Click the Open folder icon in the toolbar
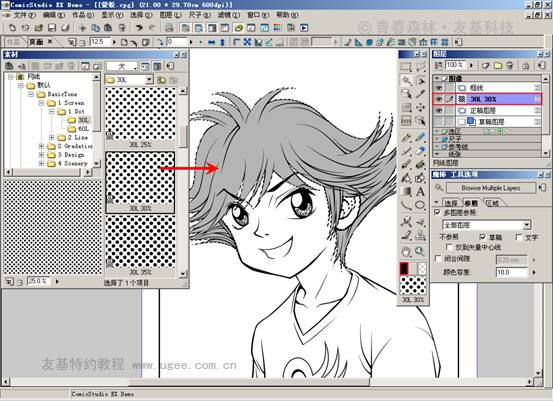Viewport: 553px width, 401px height. point(39,28)
